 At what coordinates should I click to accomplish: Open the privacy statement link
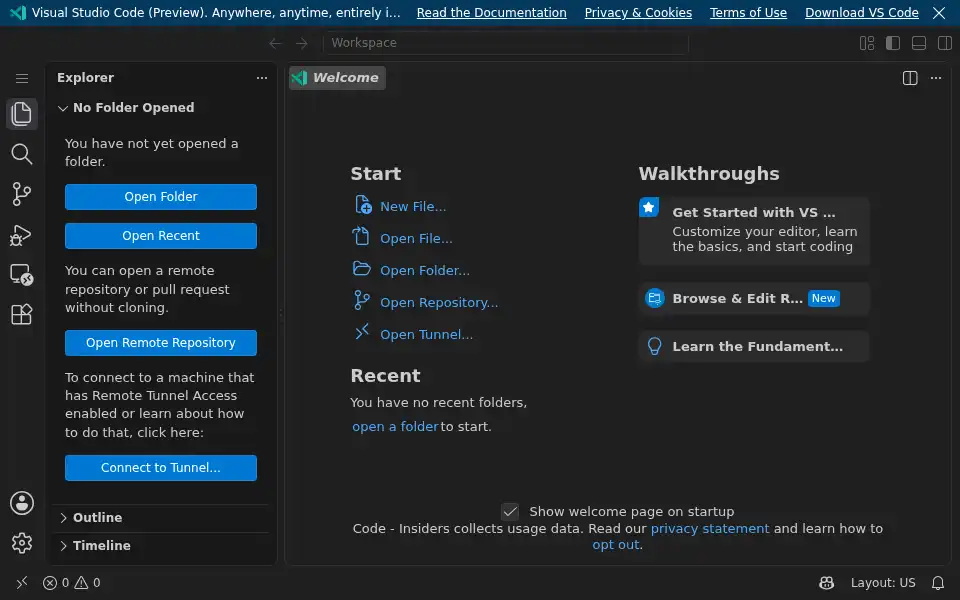(710, 528)
